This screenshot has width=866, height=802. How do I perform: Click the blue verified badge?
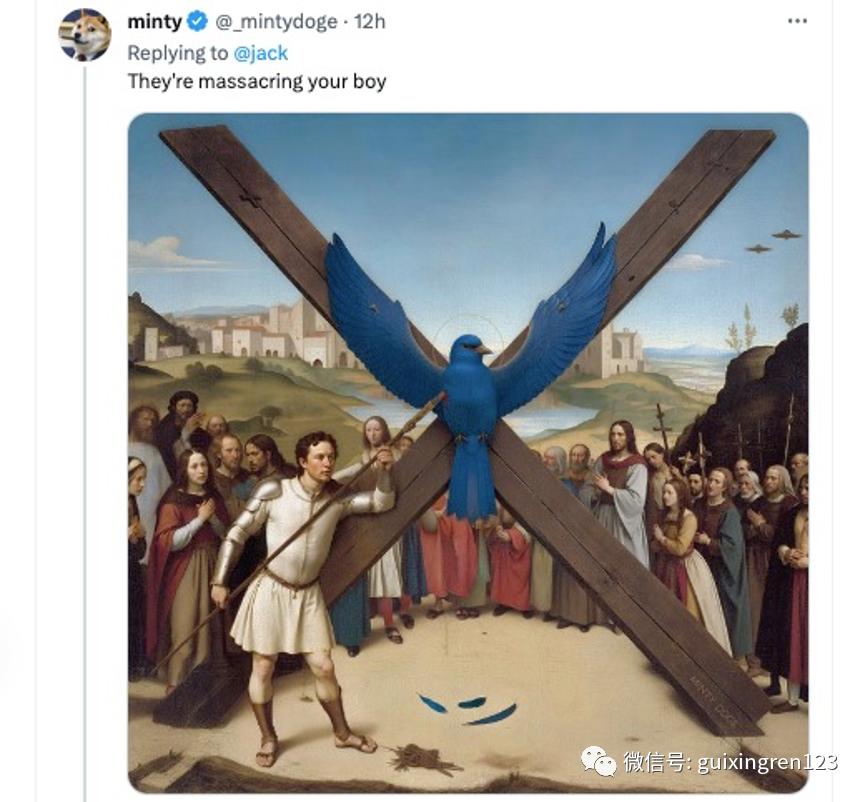(x=197, y=22)
